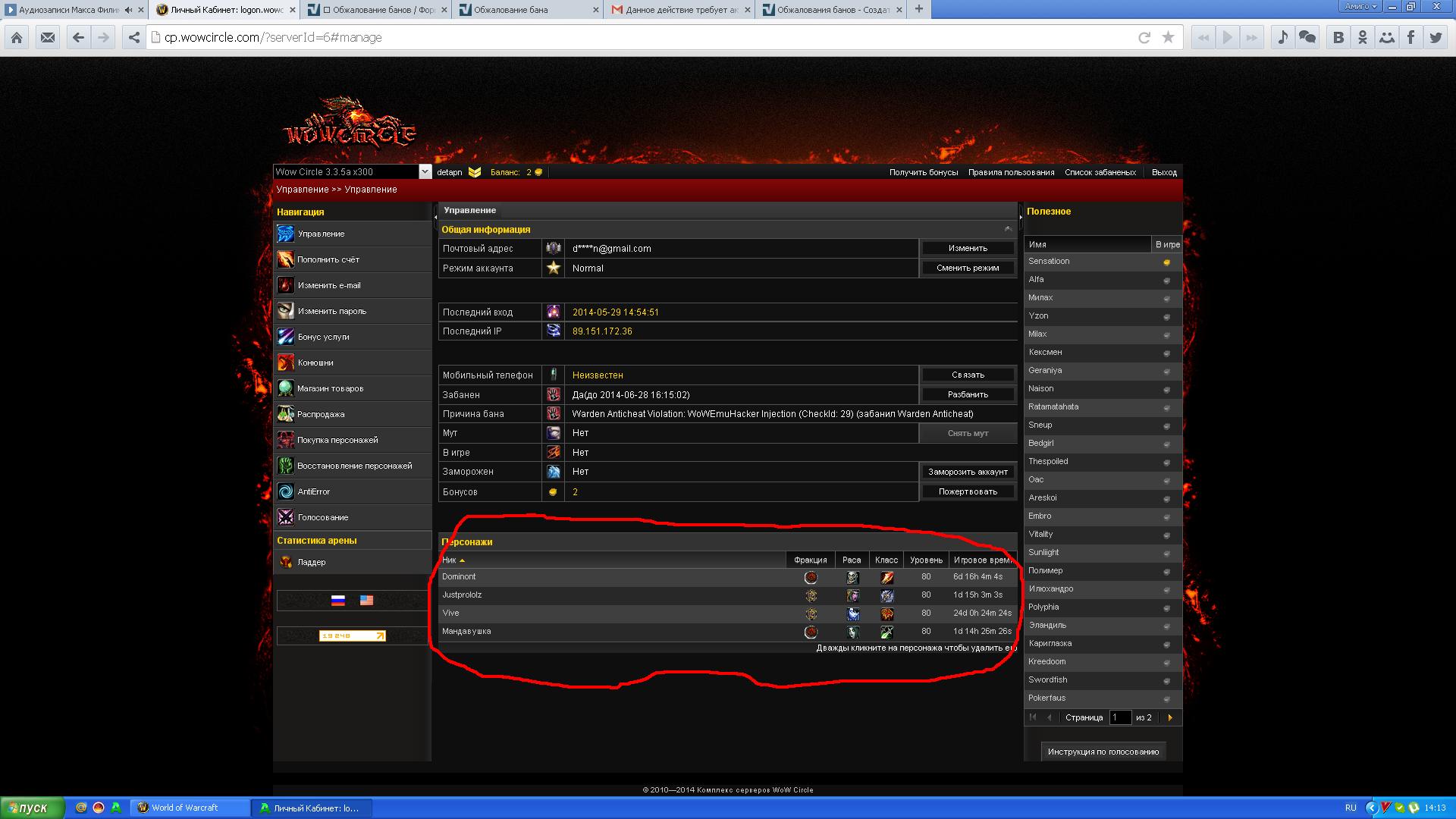Viewport: 1456px width, 819px height.
Task: Click the Конюшни sidebar icon
Action: [285, 362]
